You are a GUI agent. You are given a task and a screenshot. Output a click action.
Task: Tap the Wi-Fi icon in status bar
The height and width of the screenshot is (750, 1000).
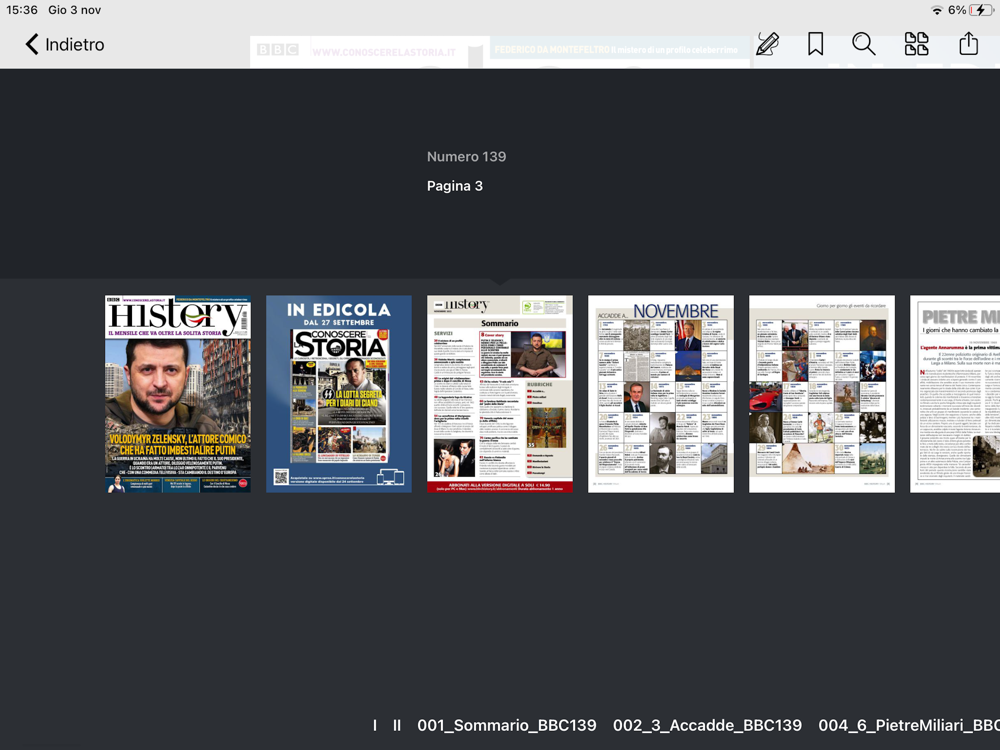937,10
